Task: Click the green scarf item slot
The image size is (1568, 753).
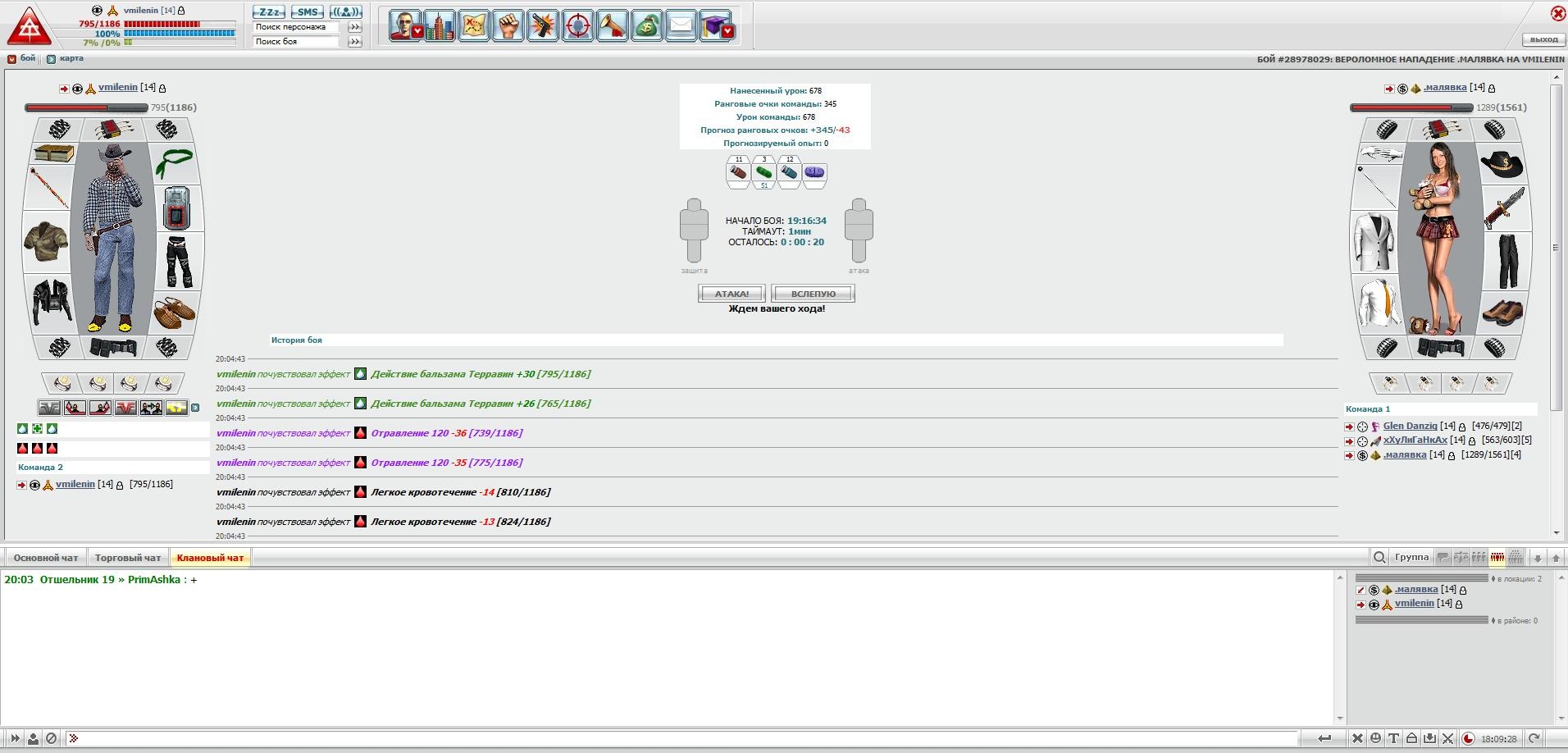Action: (174, 164)
